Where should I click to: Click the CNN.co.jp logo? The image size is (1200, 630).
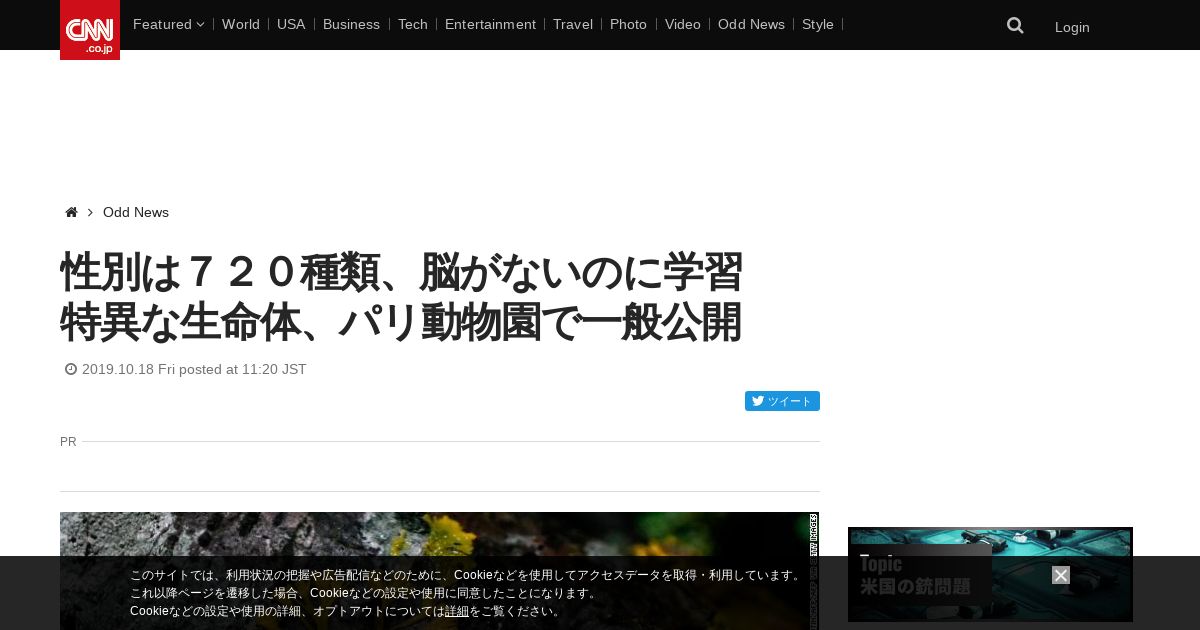[90, 30]
